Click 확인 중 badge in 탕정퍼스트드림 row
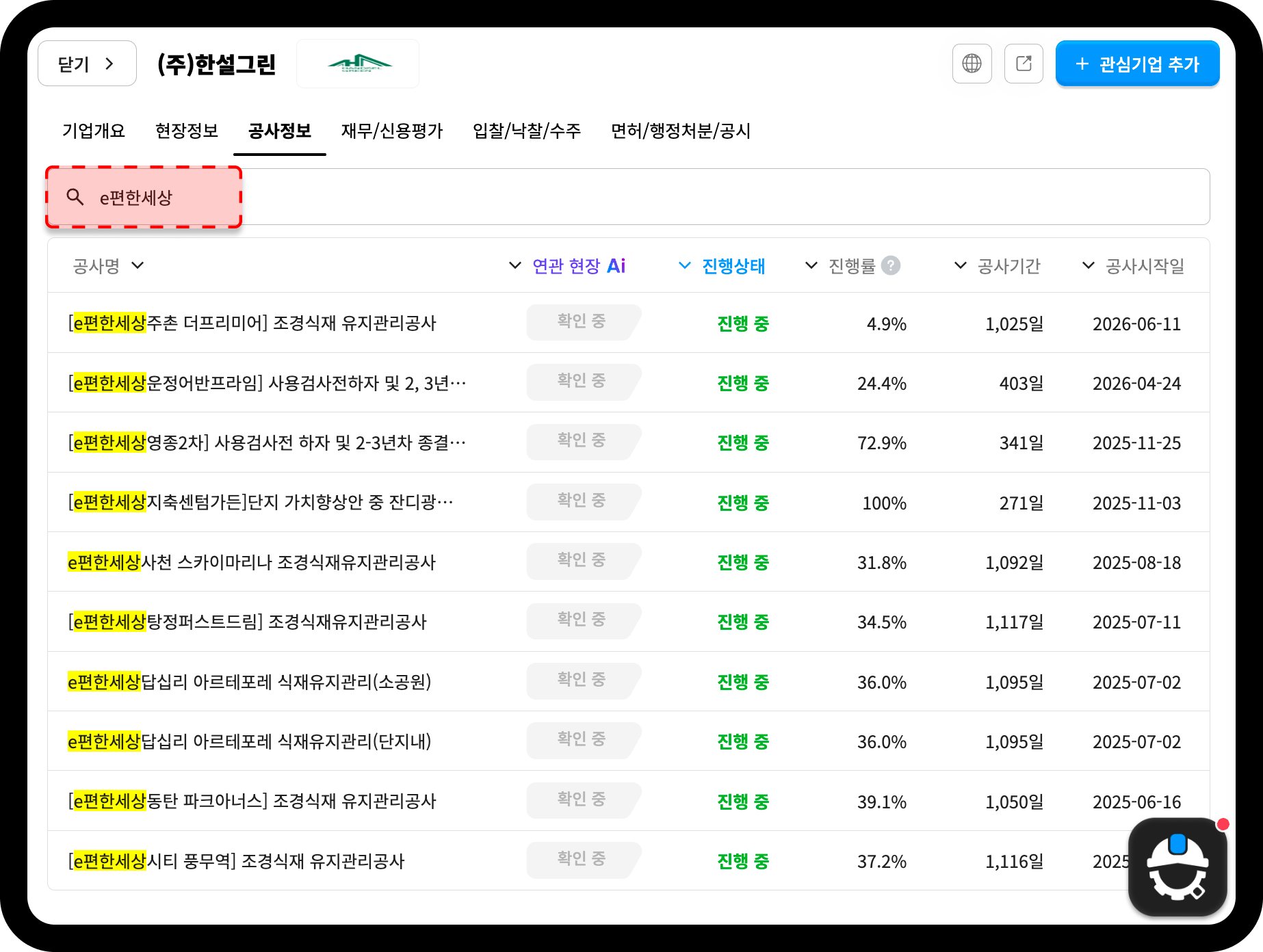 click(583, 620)
